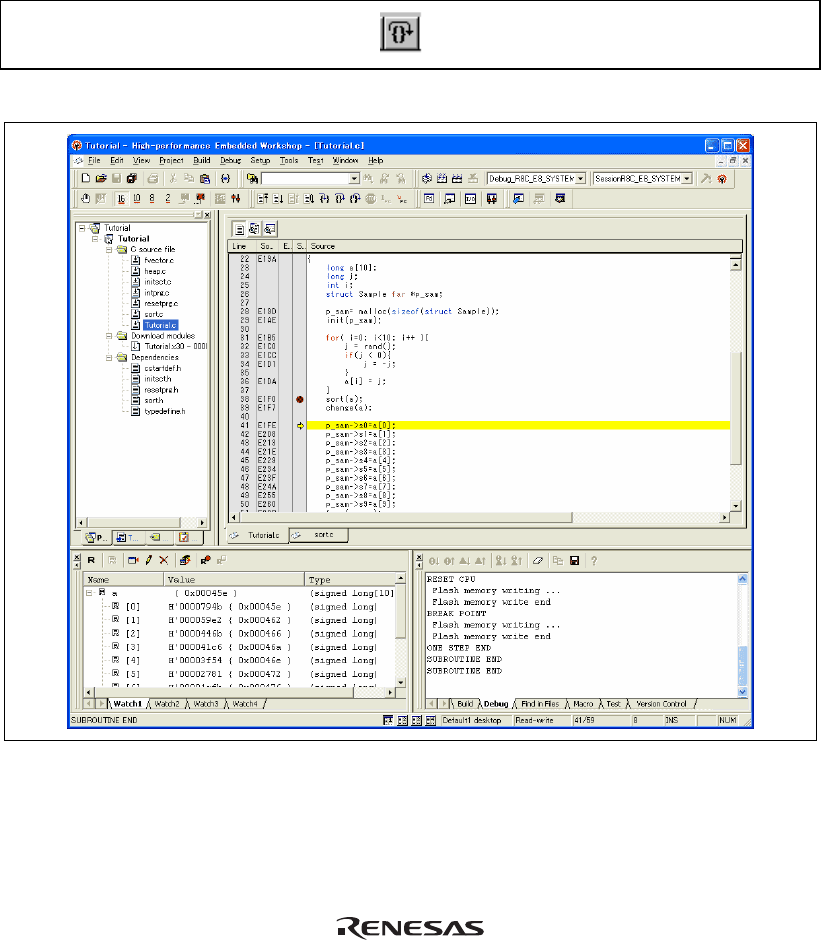This screenshot has width=821, height=940.
Task: Select resetprg.c in the project tree
Action: [161, 303]
